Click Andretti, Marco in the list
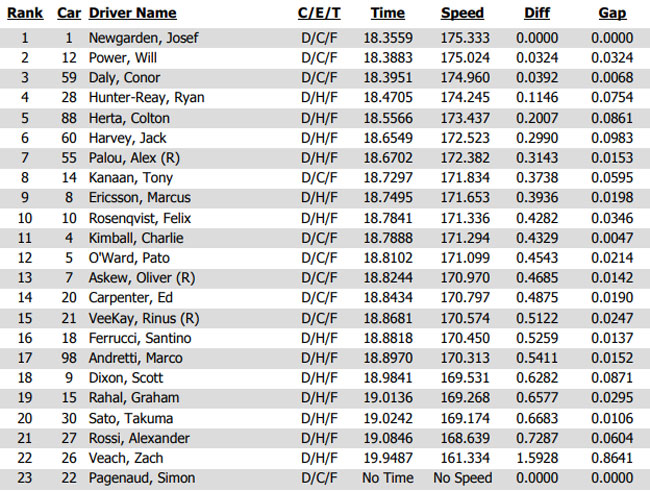This screenshot has height=491, width=650. [x=136, y=358]
